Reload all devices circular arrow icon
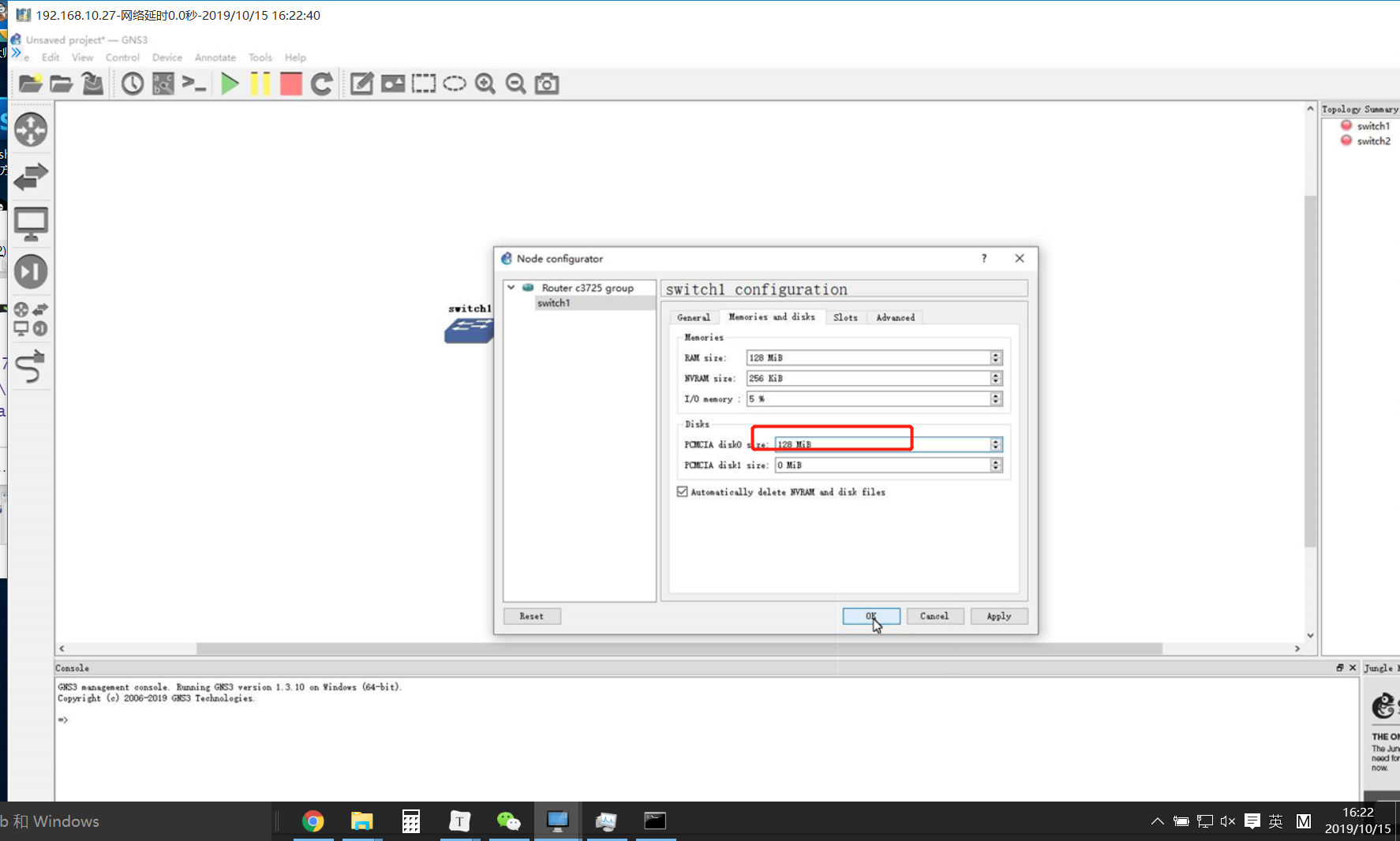The height and width of the screenshot is (841, 1400). tap(321, 84)
